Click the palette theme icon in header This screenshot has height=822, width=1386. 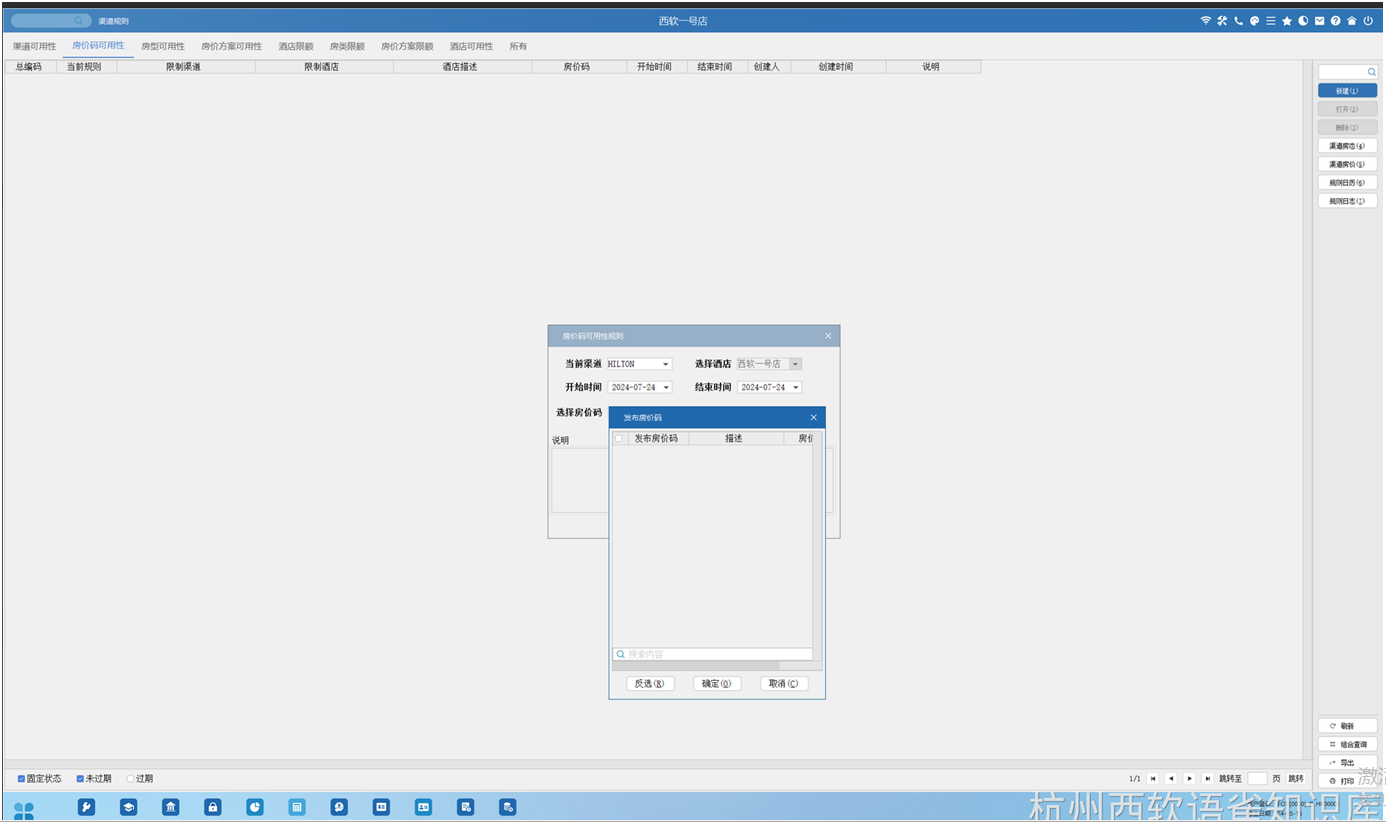(1254, 21)
